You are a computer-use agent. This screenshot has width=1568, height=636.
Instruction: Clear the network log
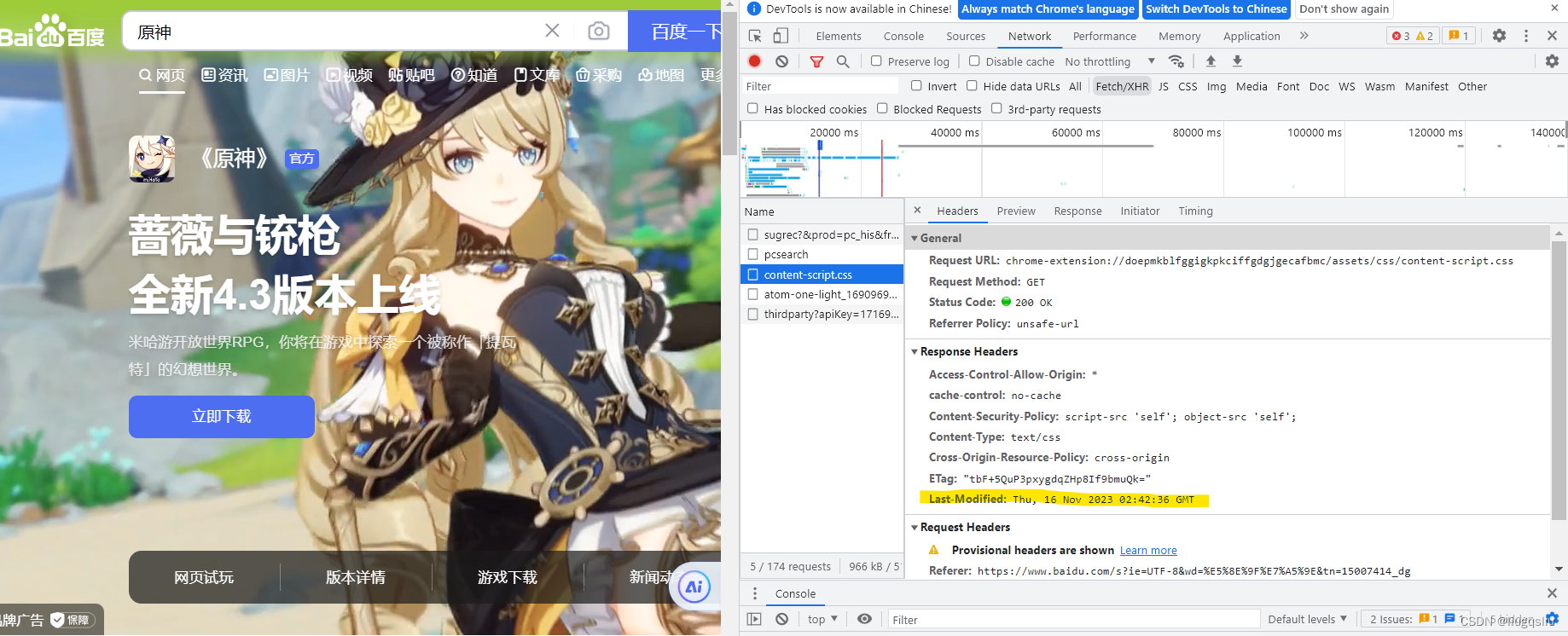pyautogui.click(x=781, y=61)
